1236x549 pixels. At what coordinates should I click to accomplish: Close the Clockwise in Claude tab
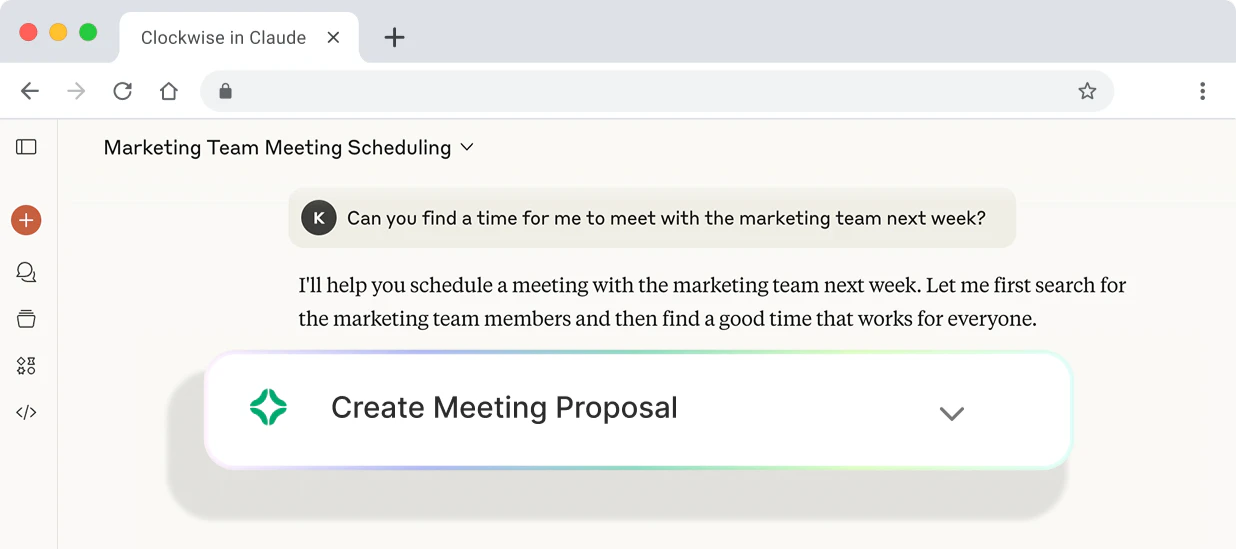tap(334, 37)
